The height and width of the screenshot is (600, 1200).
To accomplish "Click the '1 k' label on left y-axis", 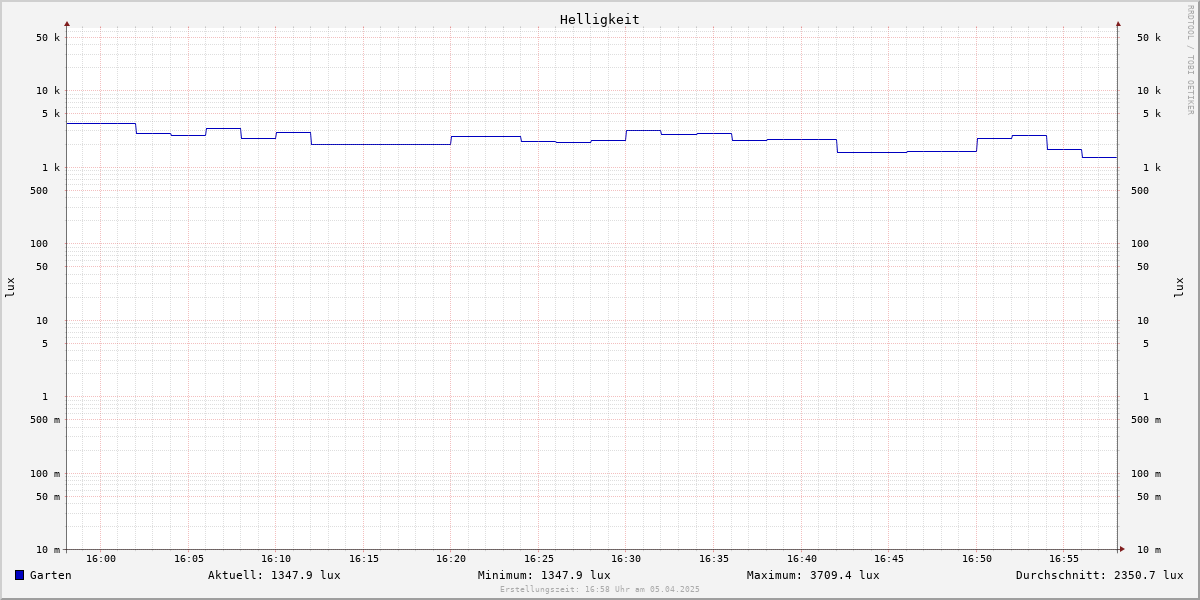I will 51,168.
